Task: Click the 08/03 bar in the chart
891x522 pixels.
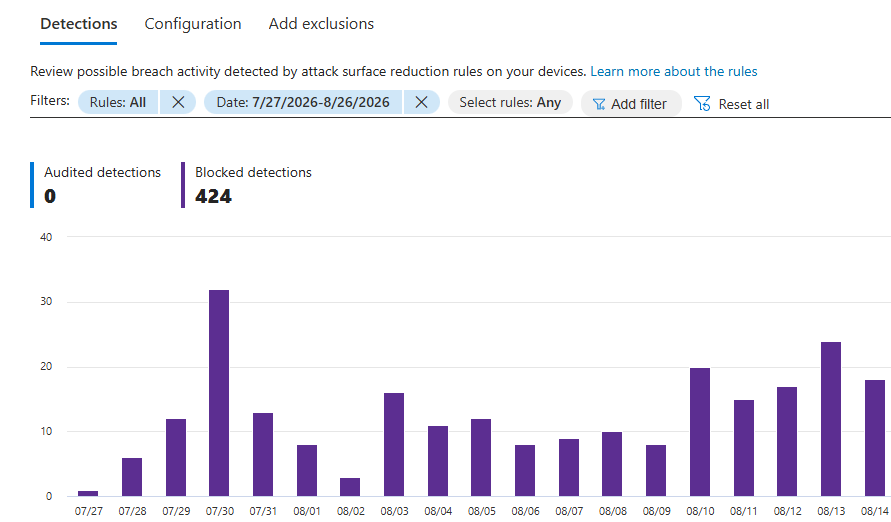Action: point(394,445)
